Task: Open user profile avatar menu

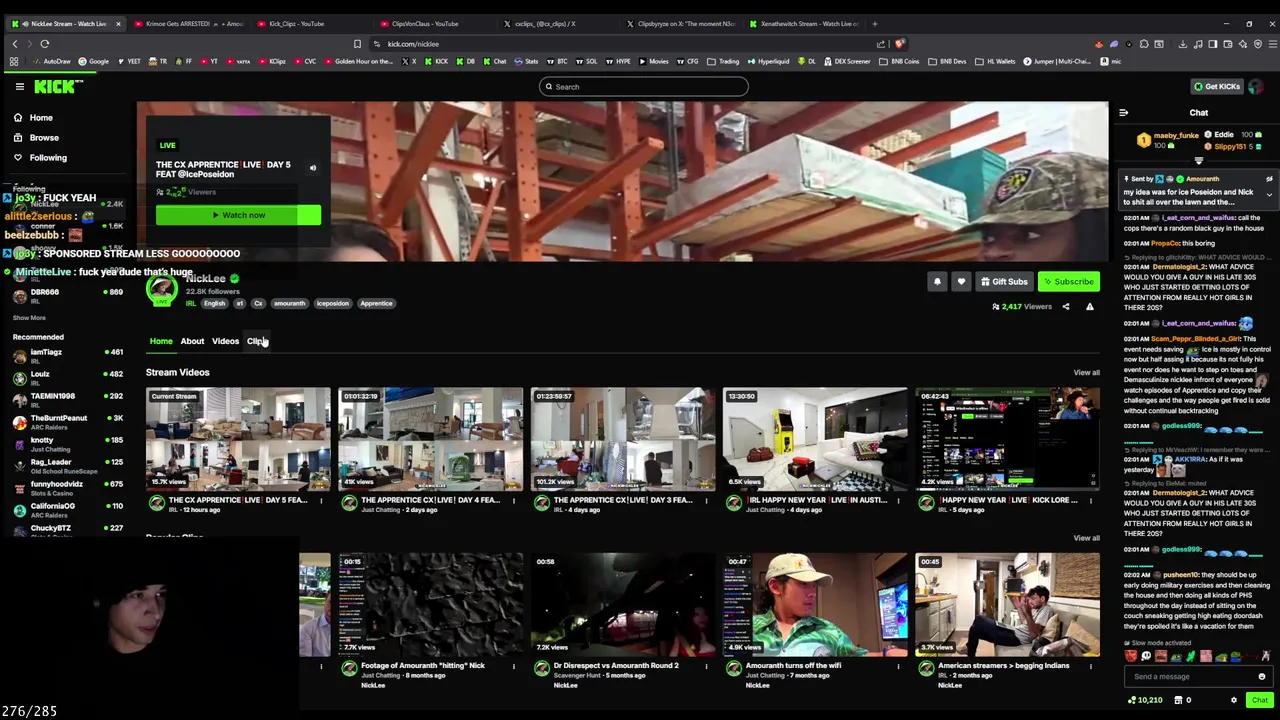Action: click(1256, 87)
